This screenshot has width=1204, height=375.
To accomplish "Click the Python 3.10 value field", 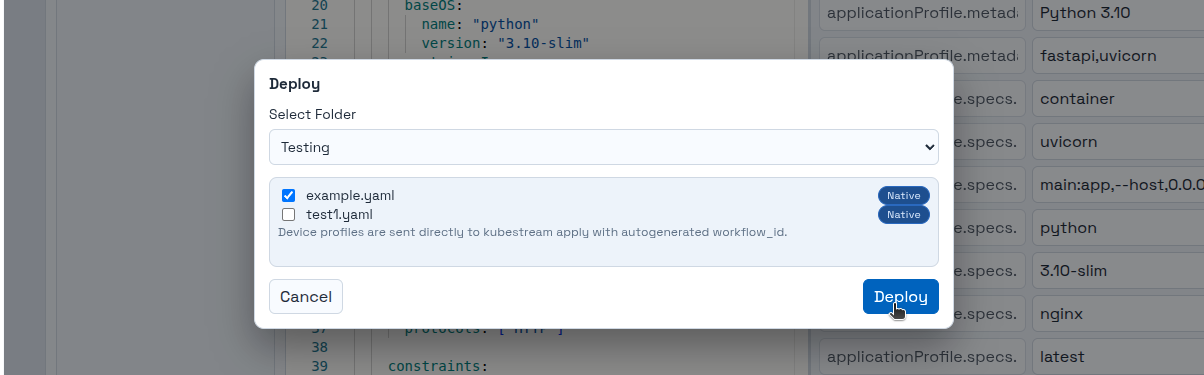I will pyautogui.click(x=1118, y=14).
